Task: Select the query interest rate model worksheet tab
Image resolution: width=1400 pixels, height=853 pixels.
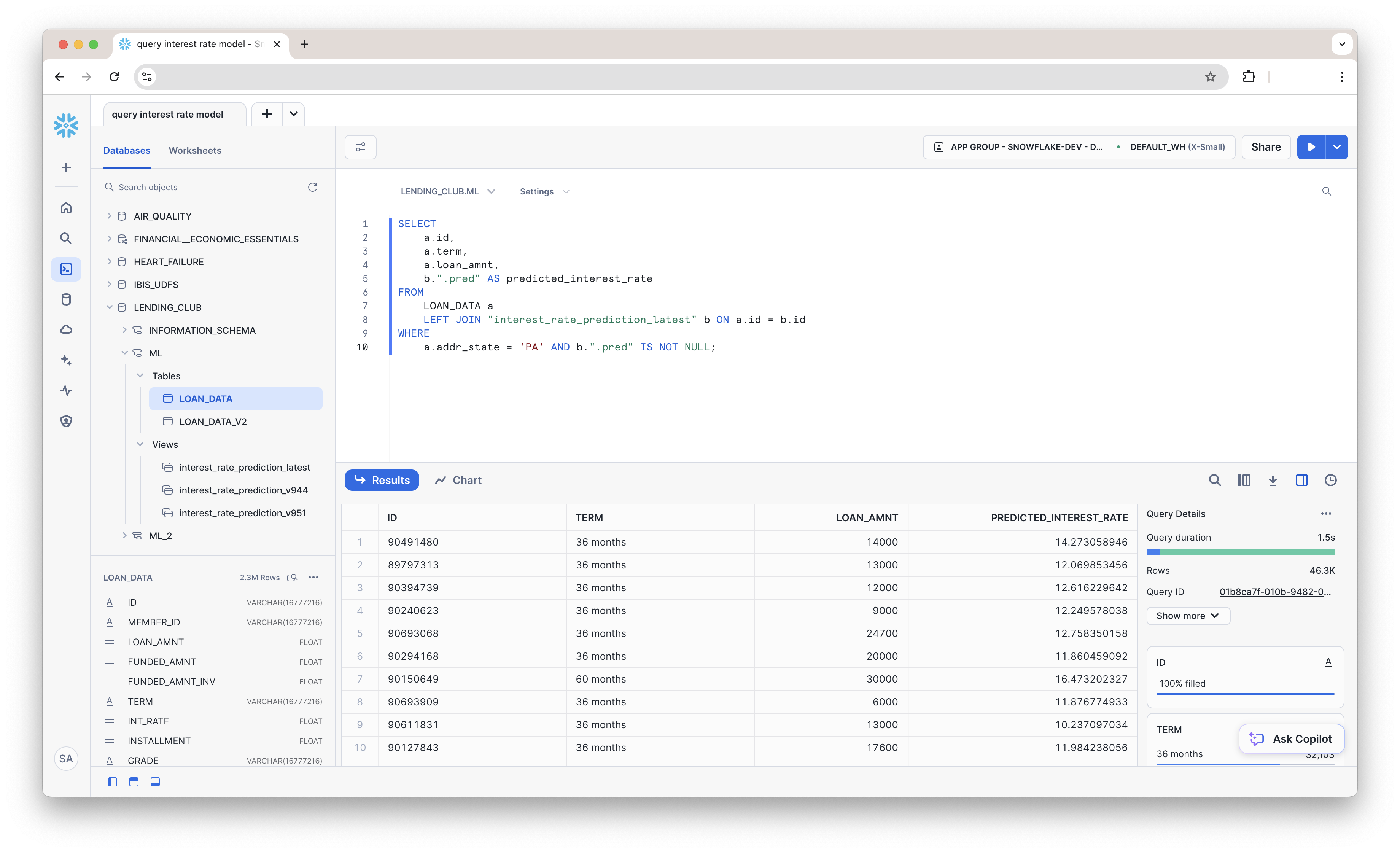Action: pyautogui.click(x=175, y=114)
